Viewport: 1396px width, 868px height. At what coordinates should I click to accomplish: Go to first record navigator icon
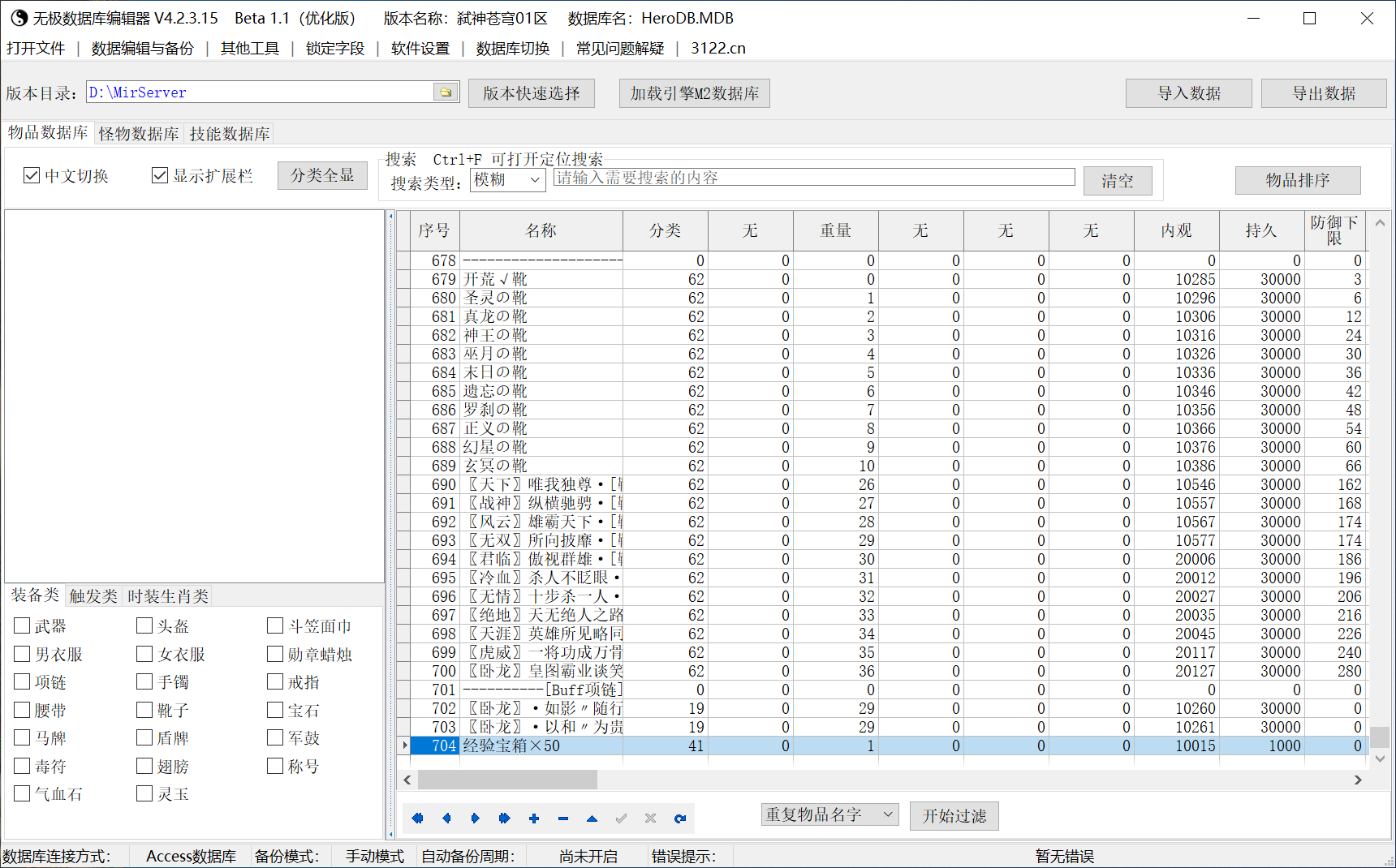click(x=417, y=819)
